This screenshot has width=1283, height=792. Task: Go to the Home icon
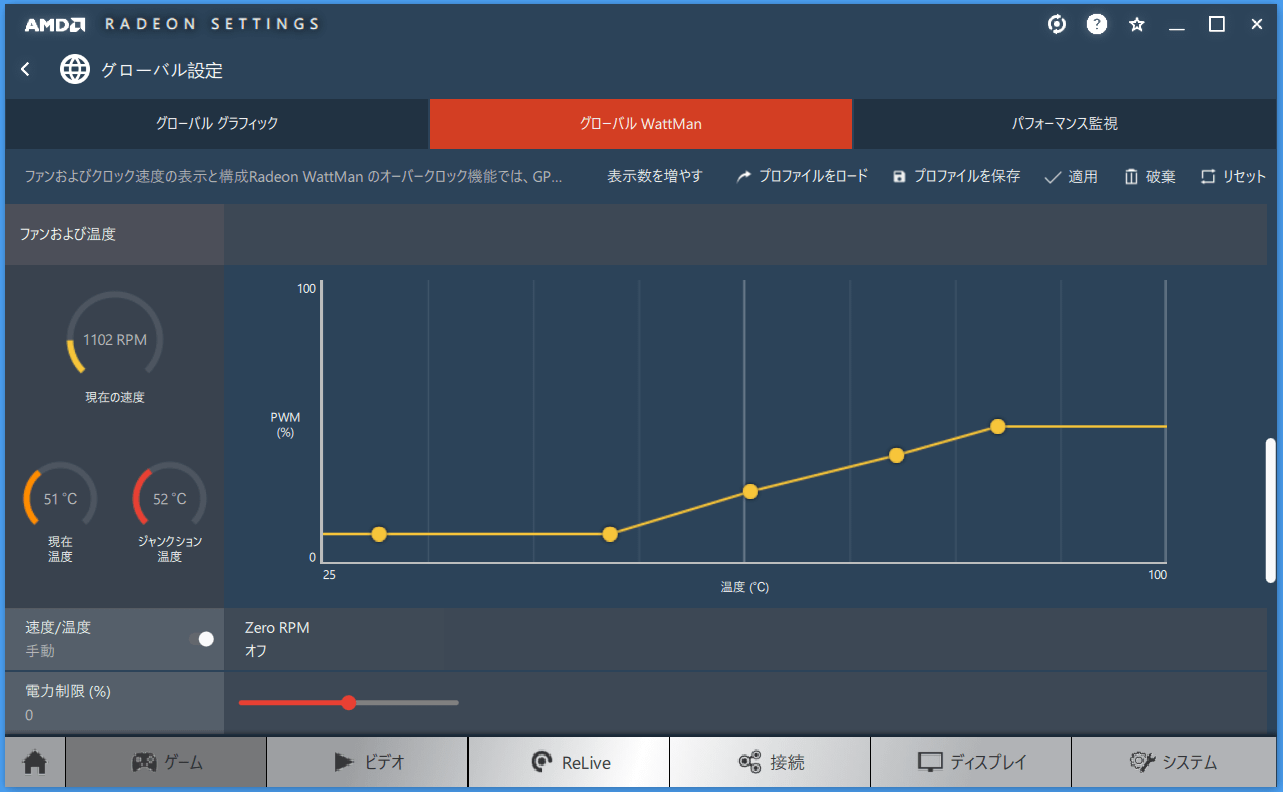(x=35, y=762)
